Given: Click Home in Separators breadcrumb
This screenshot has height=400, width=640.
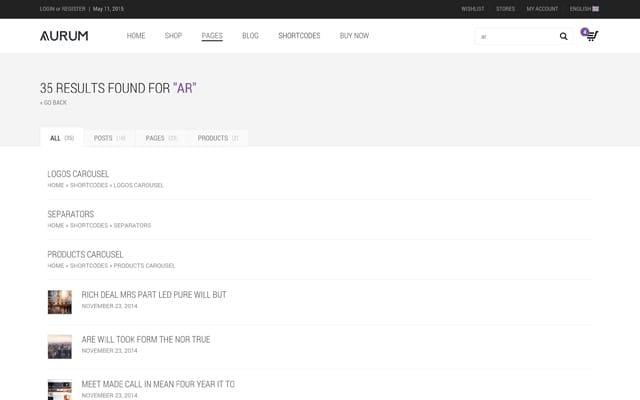Looking at the screenshot, I should pyautogui.click(x=56, y=225).
